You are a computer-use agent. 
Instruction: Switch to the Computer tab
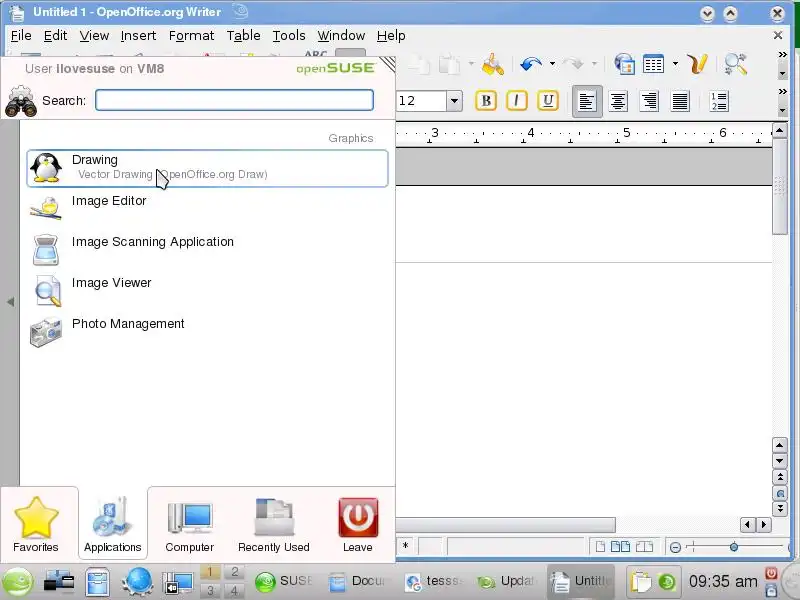coord(189,524)
